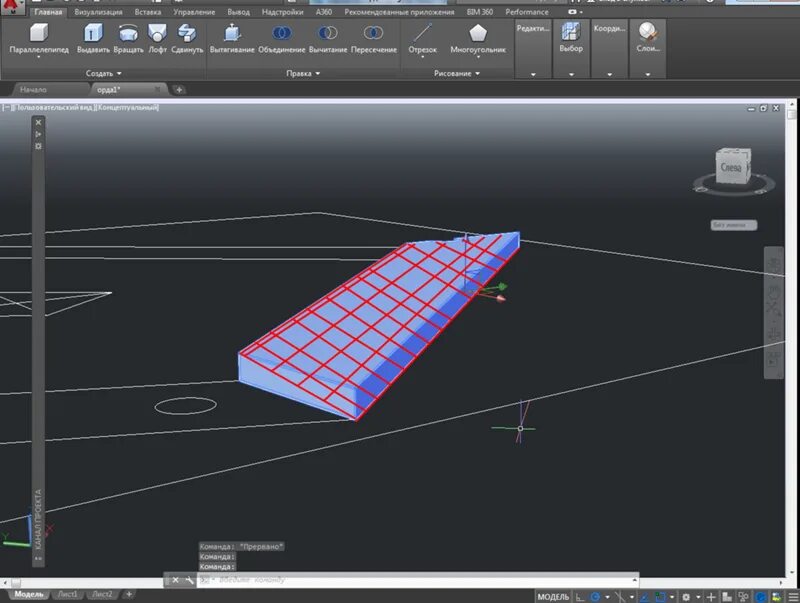Screen dimensions: 800x603
Task: Open the Без имени UCS dropdown
Action: click(x=734, y=225)
